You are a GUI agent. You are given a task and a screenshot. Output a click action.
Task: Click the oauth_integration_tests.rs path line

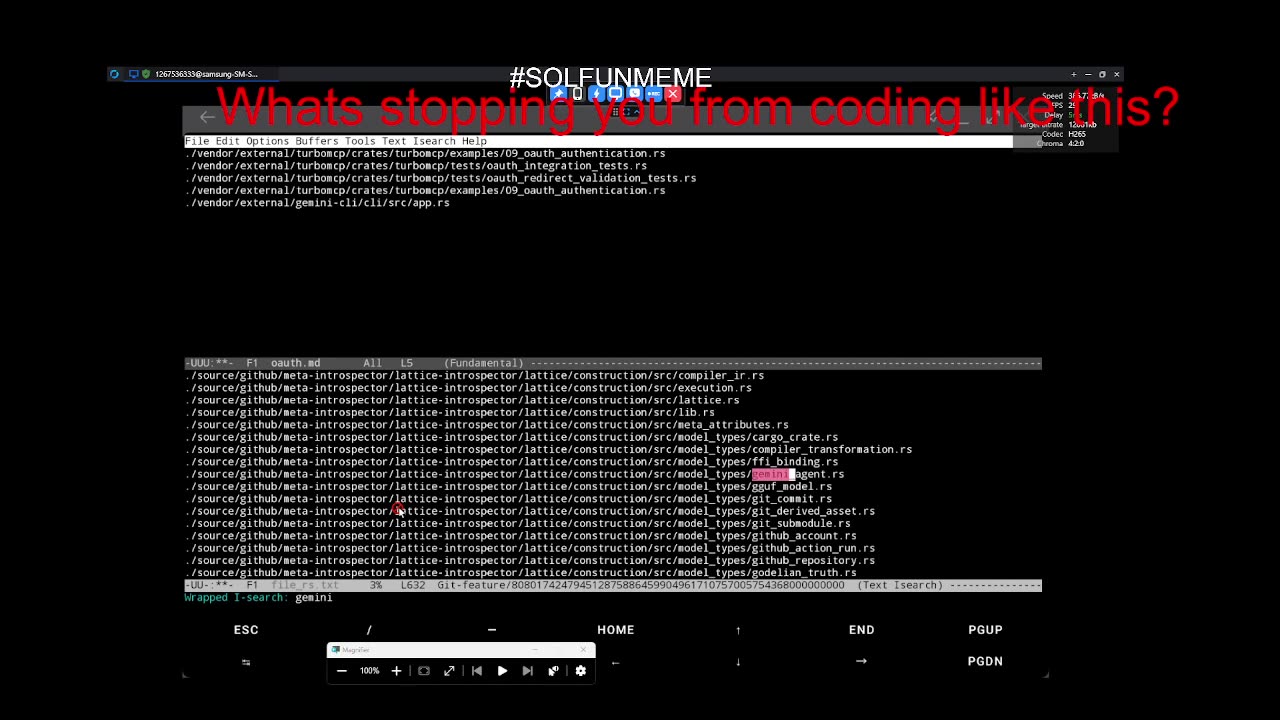pos(416,166)
